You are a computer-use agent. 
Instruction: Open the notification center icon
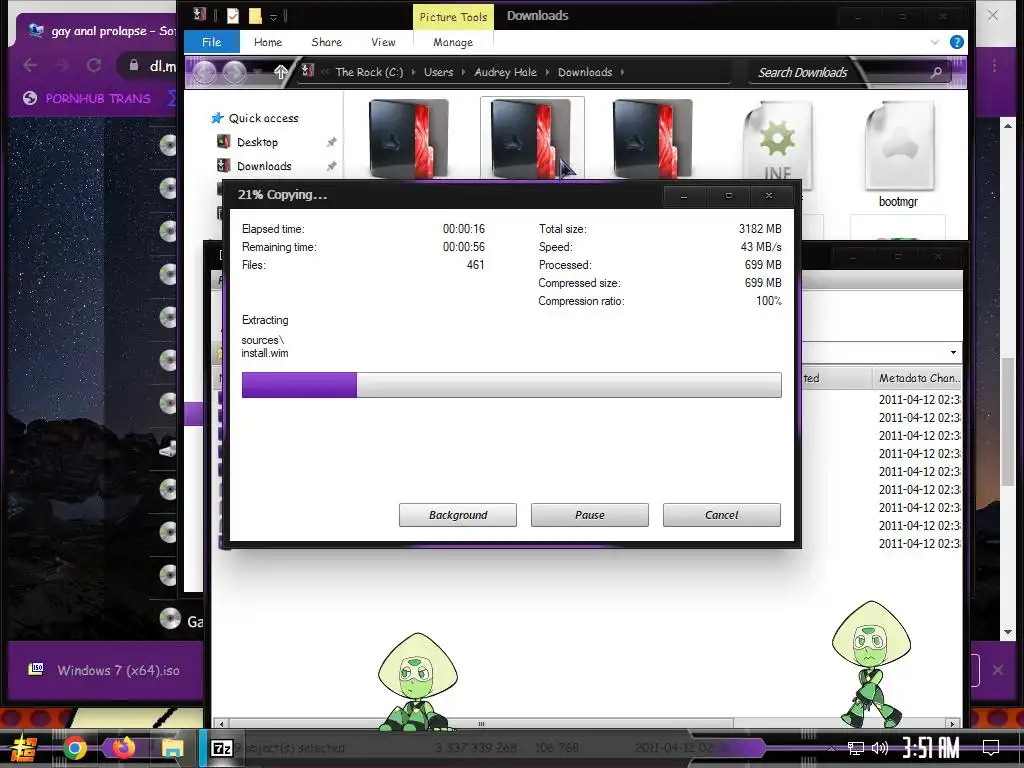click(x=991, y=748)
